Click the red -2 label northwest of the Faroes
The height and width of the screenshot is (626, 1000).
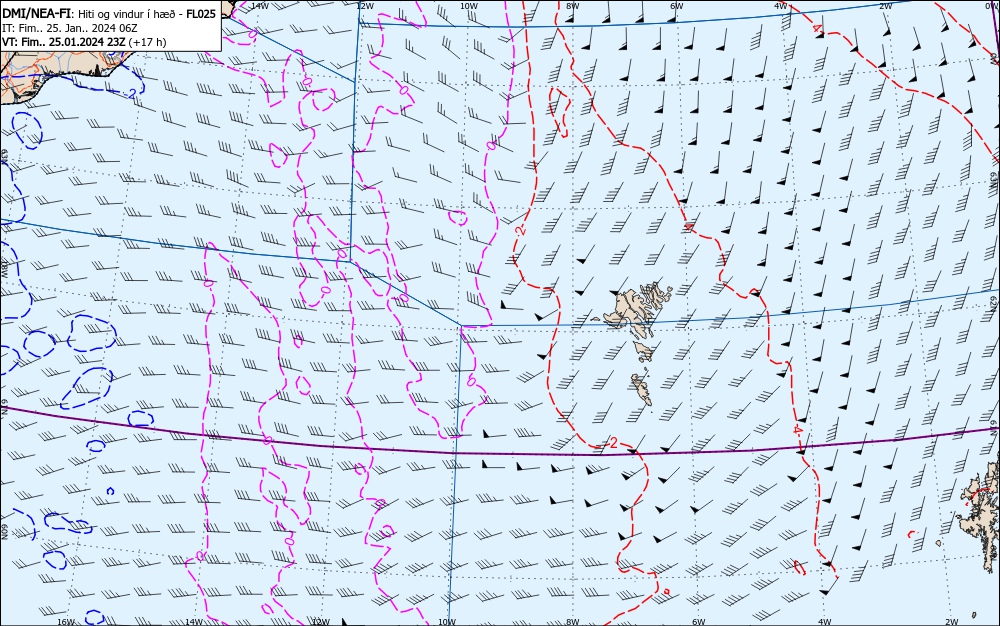[x=522, y=229]
